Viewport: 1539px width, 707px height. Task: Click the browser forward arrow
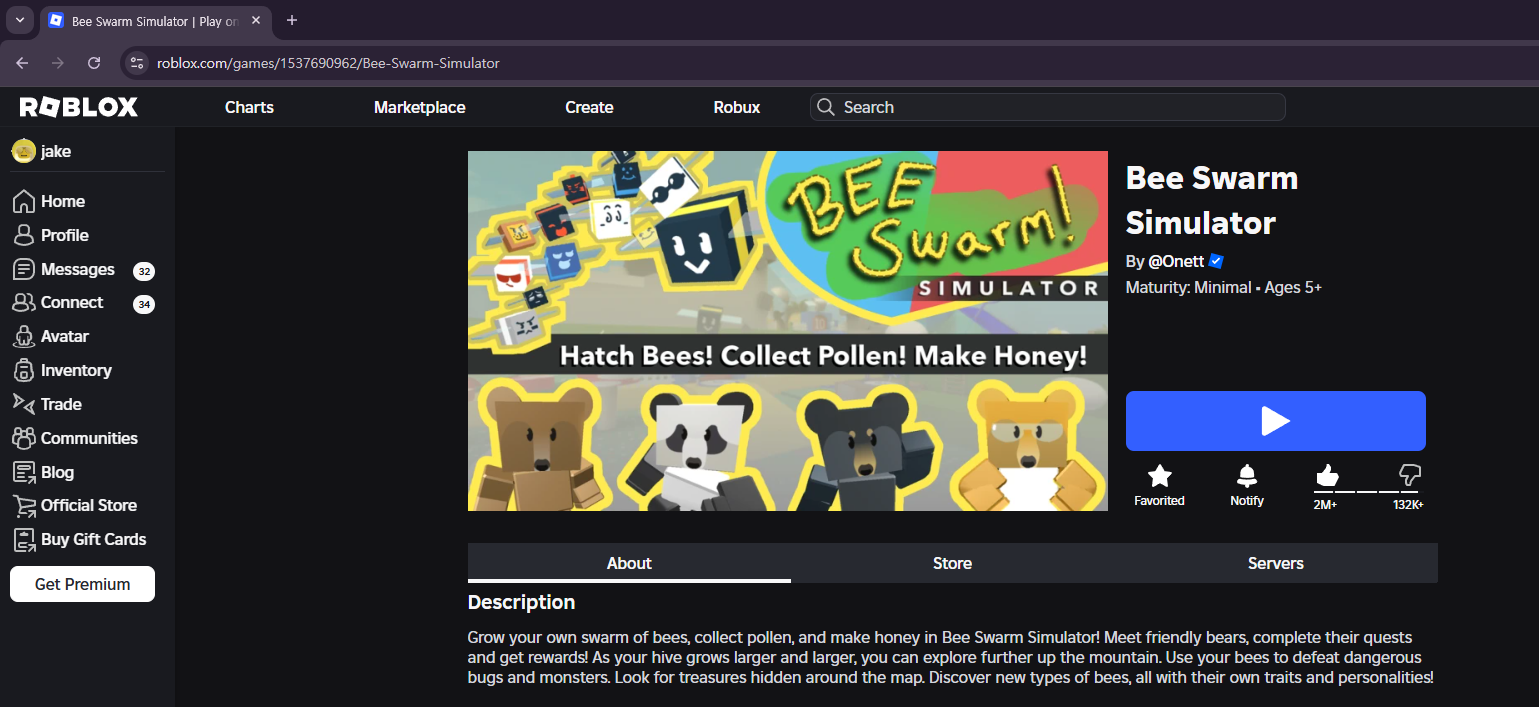(x=58, y=63)
